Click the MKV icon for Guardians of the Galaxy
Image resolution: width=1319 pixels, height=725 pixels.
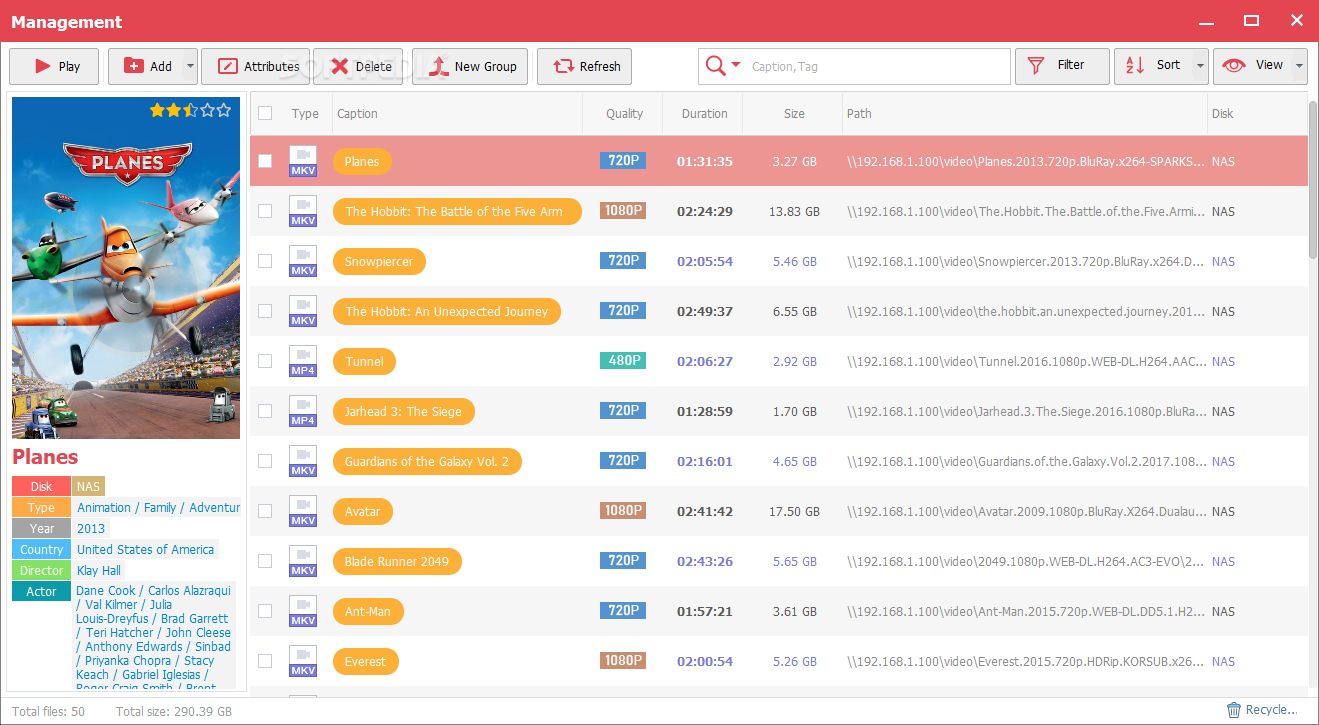303,461
